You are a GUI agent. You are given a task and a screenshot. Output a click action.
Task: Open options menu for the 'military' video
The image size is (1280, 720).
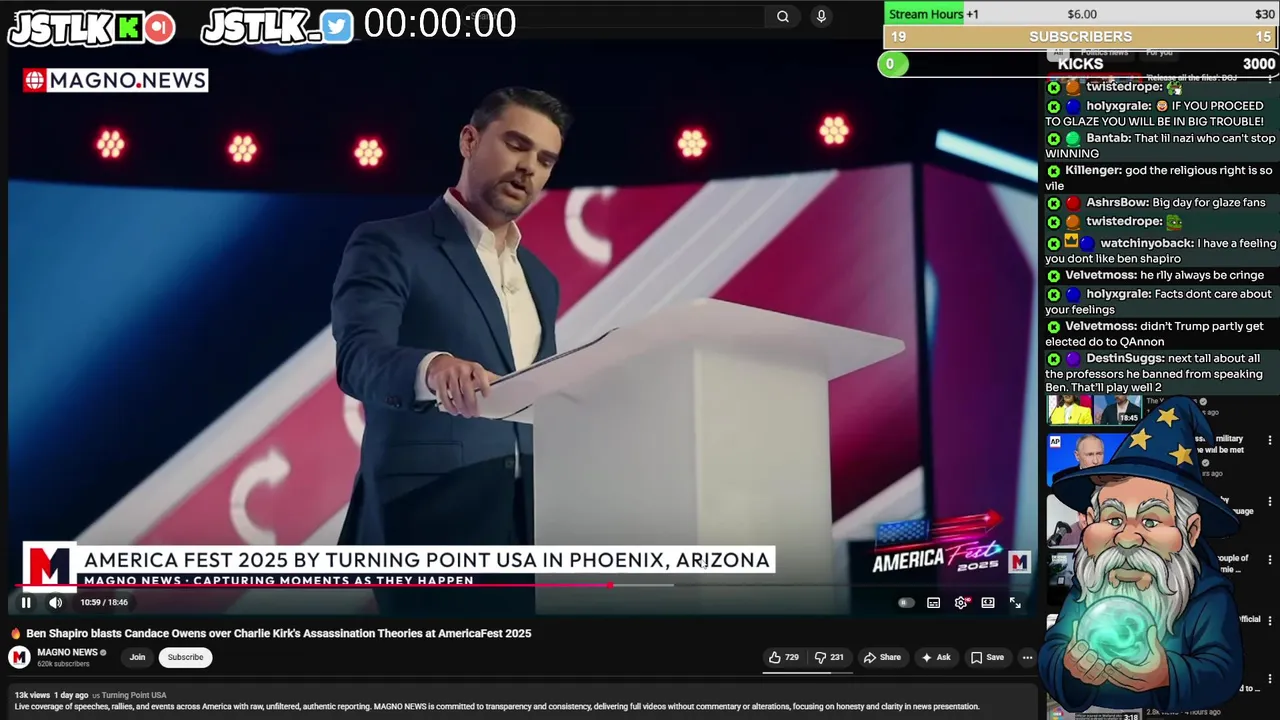(x=1270, y=440)
